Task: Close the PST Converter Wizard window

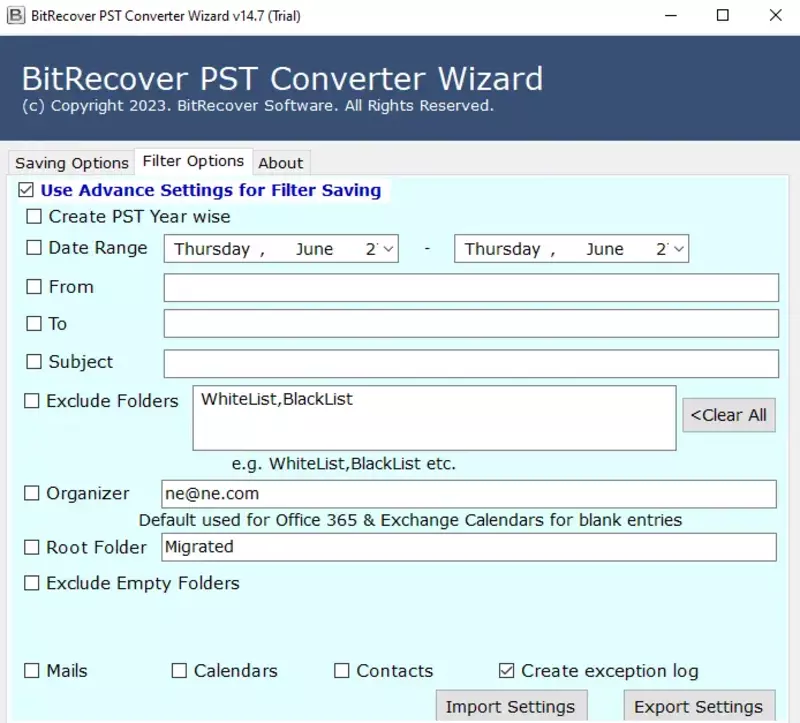Action: pyautogui.click(x=776, y=16)
